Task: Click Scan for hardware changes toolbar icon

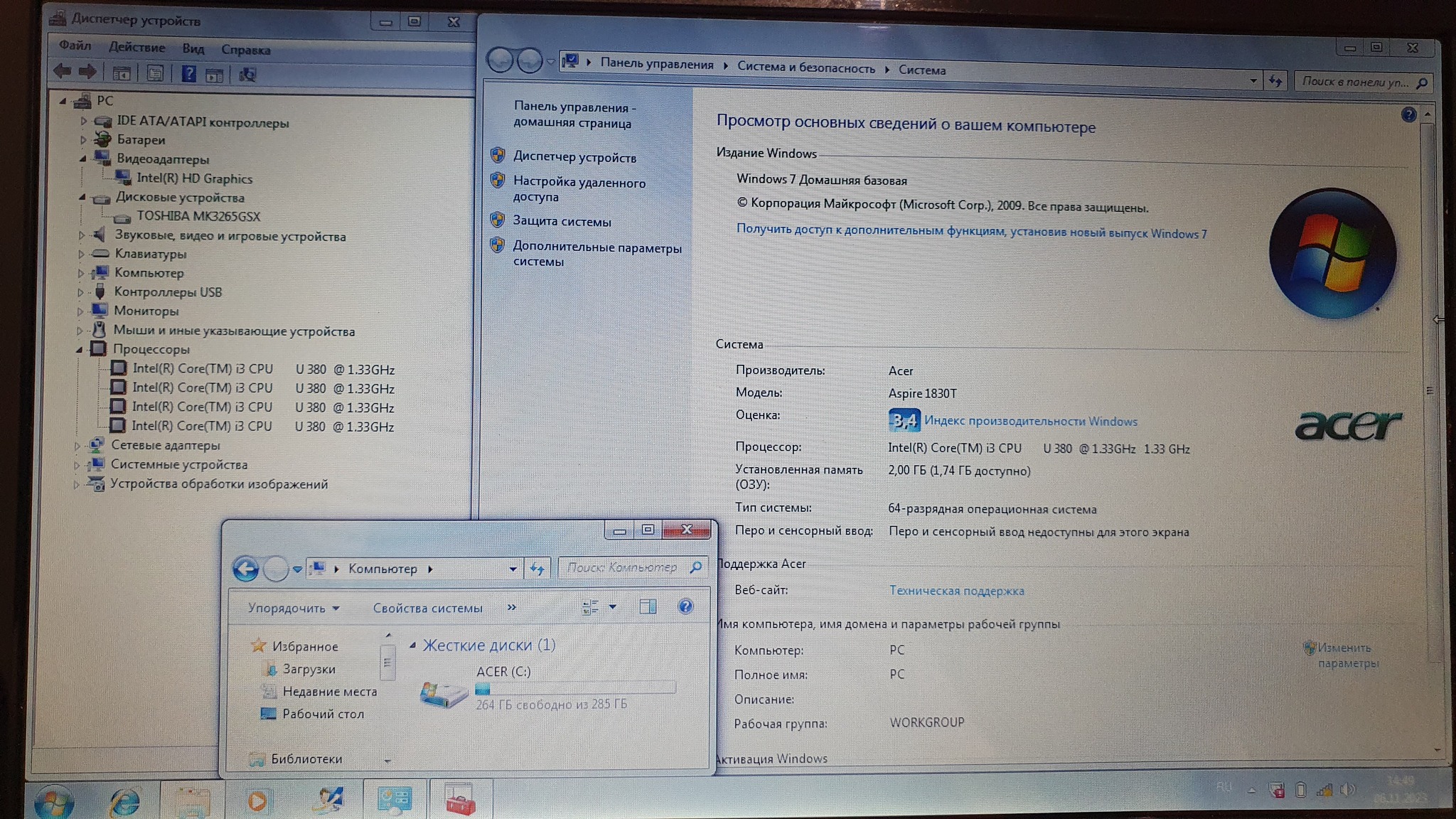Action: coord(247,74)
